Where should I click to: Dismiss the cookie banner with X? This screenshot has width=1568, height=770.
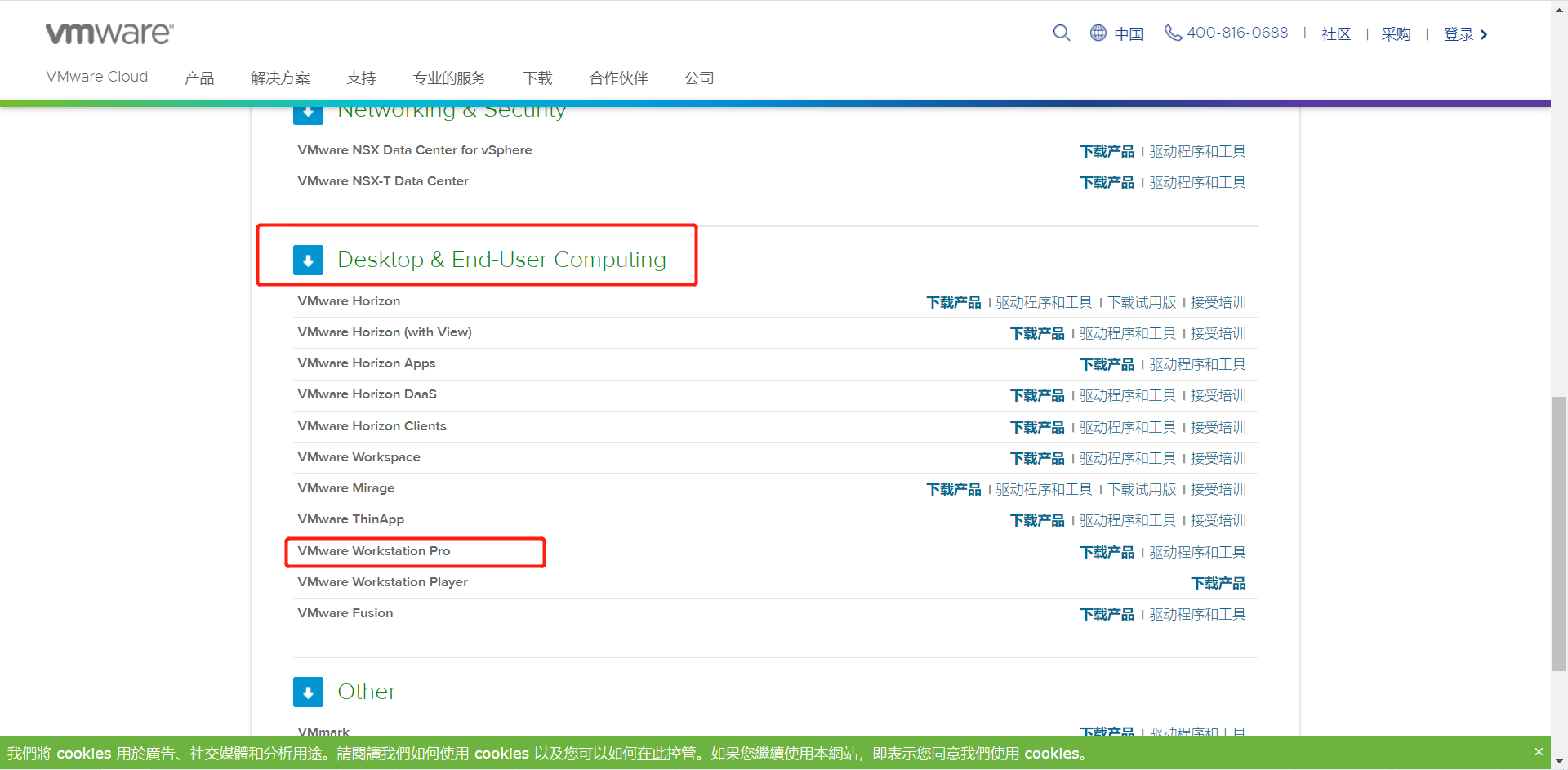point(1539,751)
